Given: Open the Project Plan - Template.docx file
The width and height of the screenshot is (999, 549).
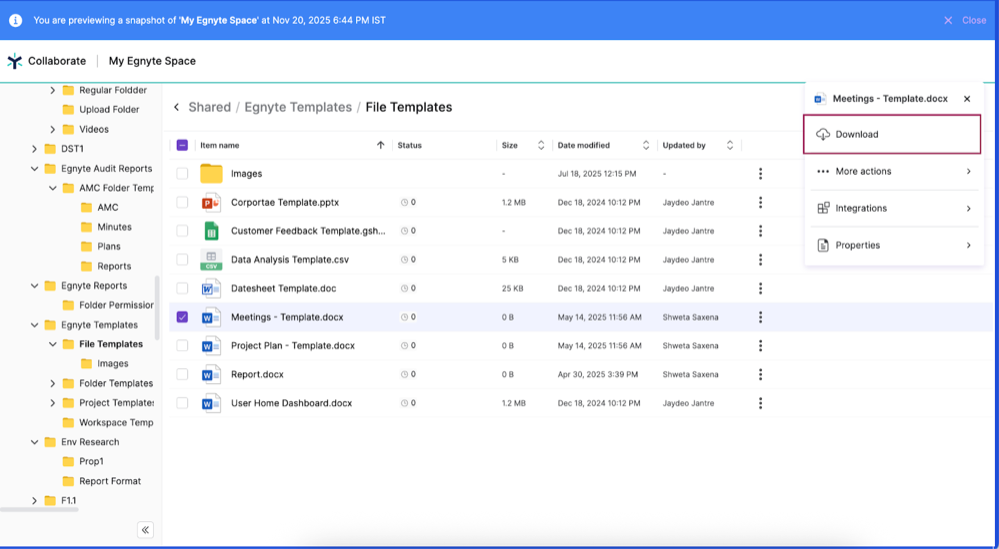Looking at the screenshot, I should click(x=293, y=346).
